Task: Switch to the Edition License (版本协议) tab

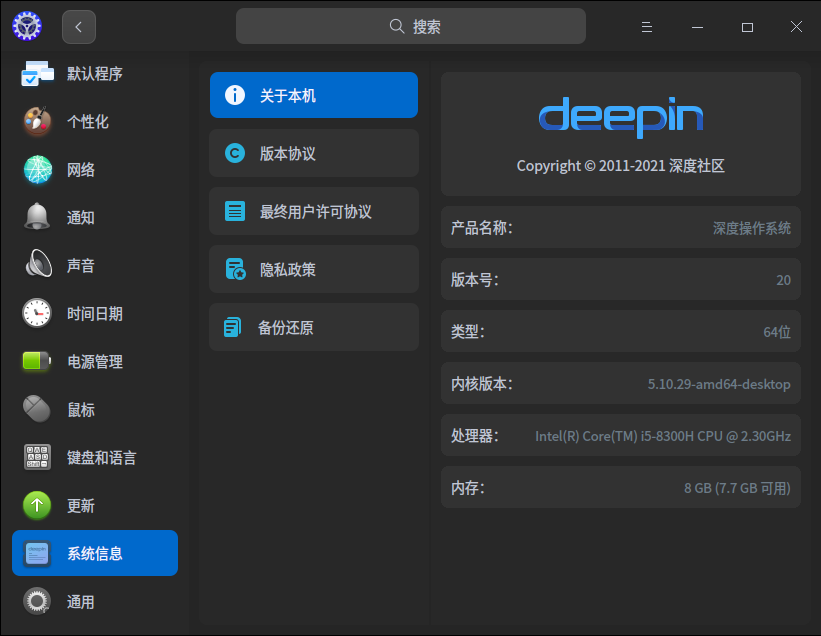Action: 313,154
